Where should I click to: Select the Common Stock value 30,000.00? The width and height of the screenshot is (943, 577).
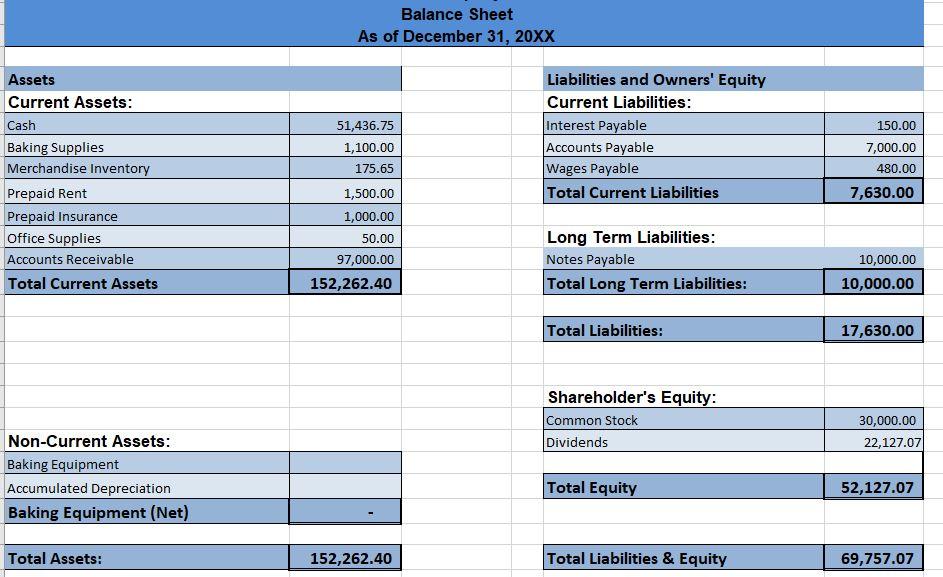coord(872,420)
